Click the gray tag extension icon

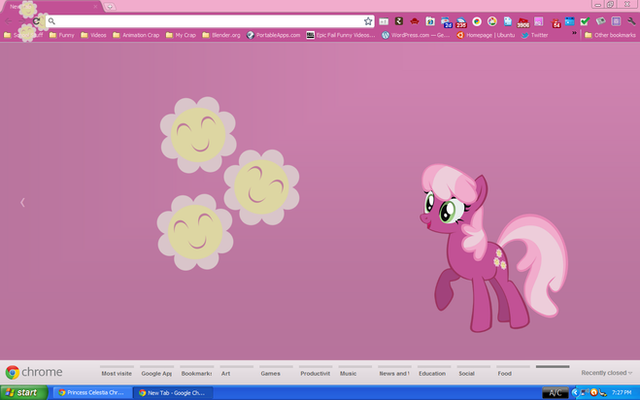[600, 21]
